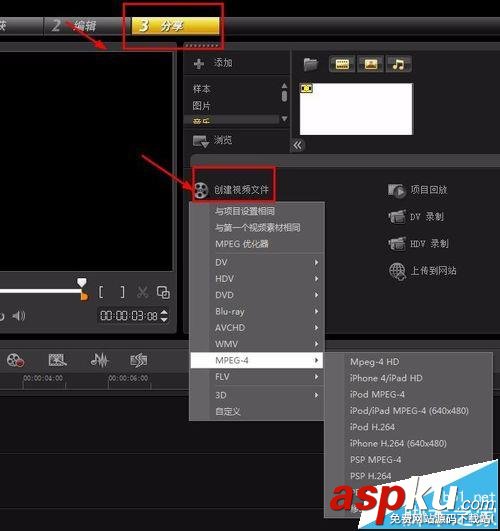
Task: Expand the 3D submenu
Action: [256, 395]
